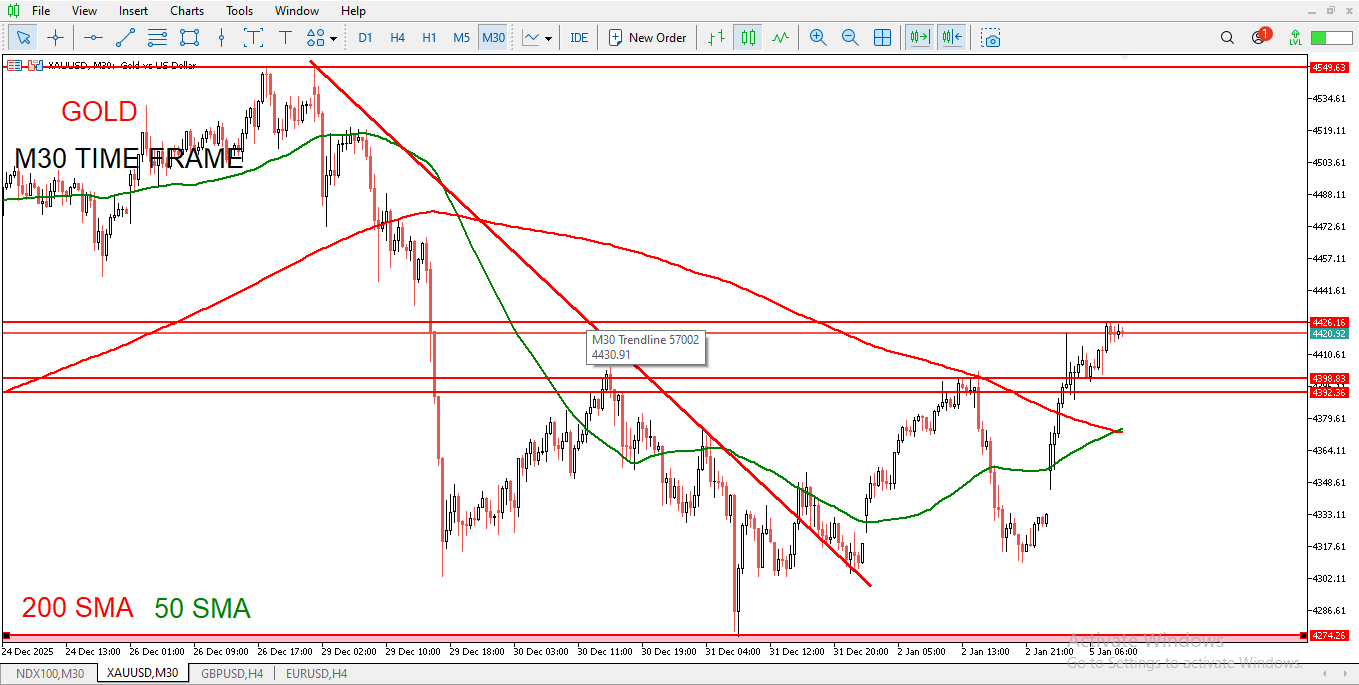
Task: Click the GOLD text label on chart
Action: [x=99, y=111]
